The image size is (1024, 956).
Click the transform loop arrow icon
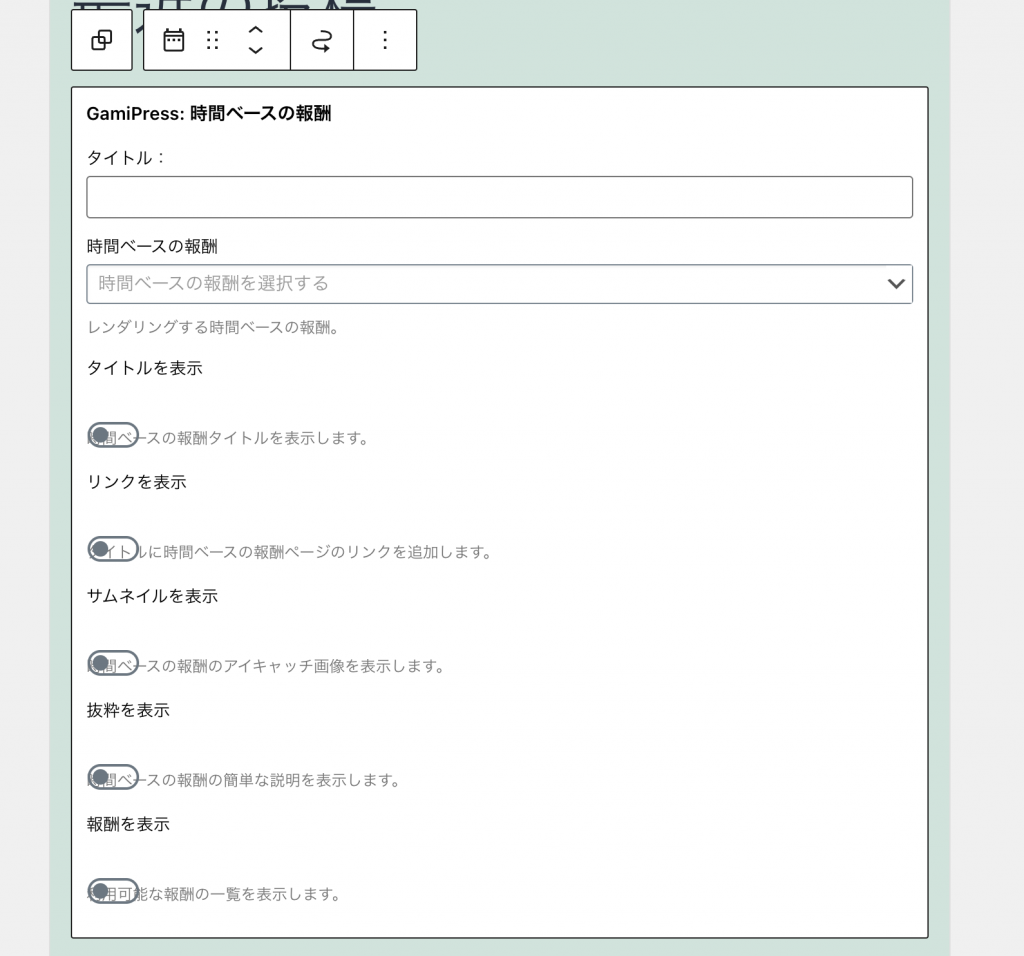(322, 40)
